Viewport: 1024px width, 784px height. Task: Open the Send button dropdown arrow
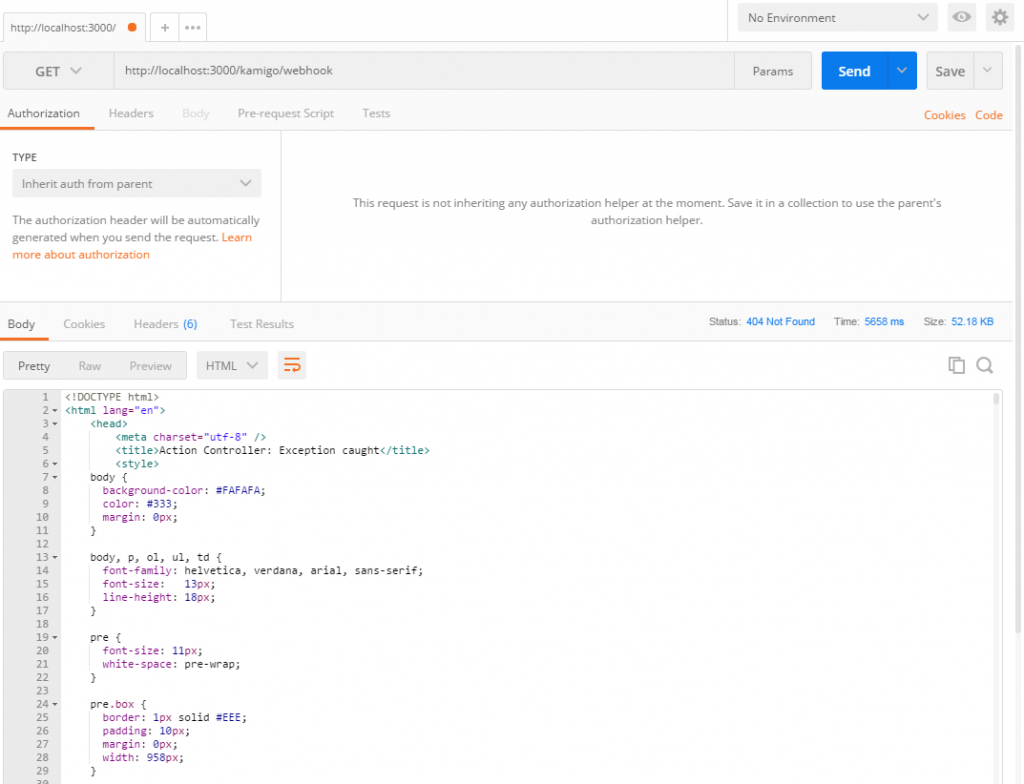tap(902, 71)
